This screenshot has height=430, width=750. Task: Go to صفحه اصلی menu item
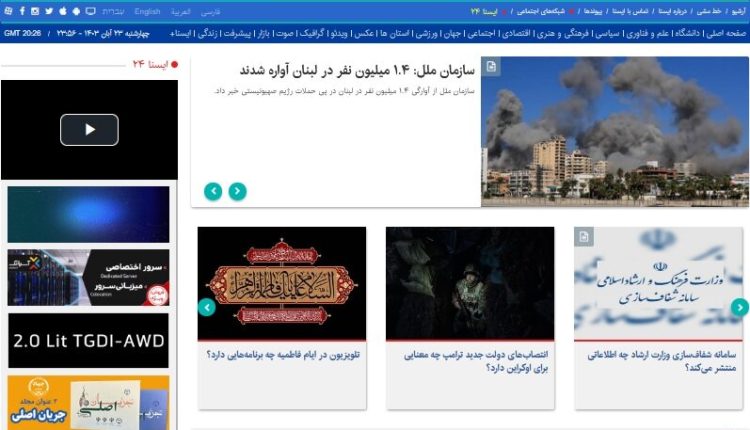[x=726, y=33]
